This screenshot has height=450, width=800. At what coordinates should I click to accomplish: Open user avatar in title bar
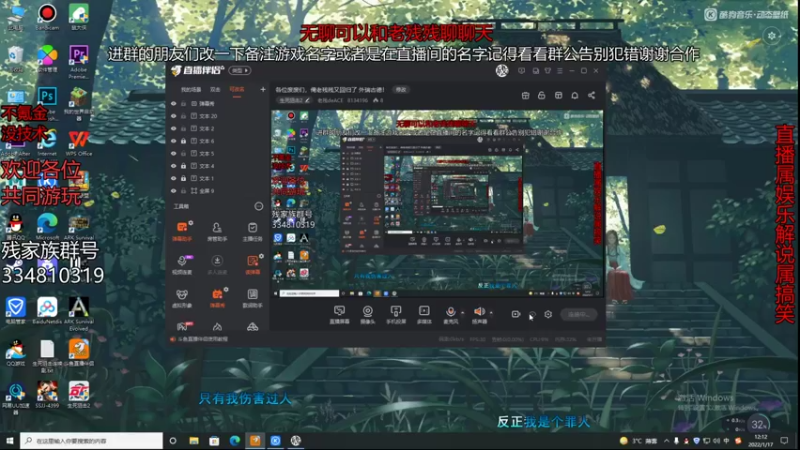click(502, 70)
